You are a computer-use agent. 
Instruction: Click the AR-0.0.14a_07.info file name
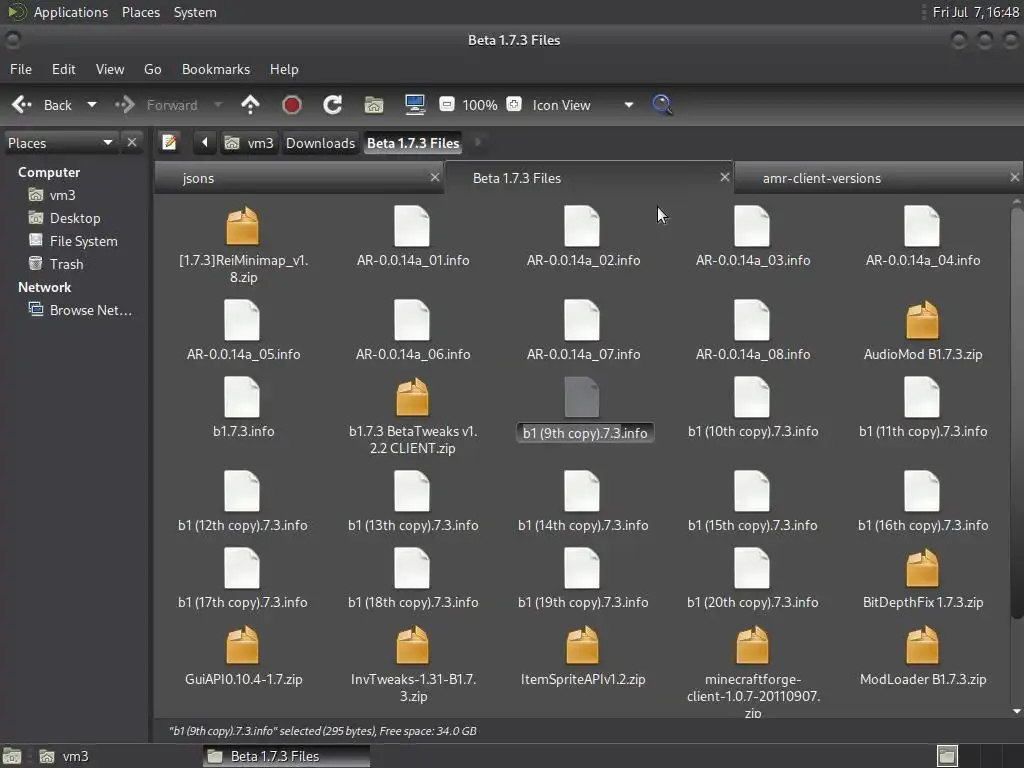pos(583,355)
